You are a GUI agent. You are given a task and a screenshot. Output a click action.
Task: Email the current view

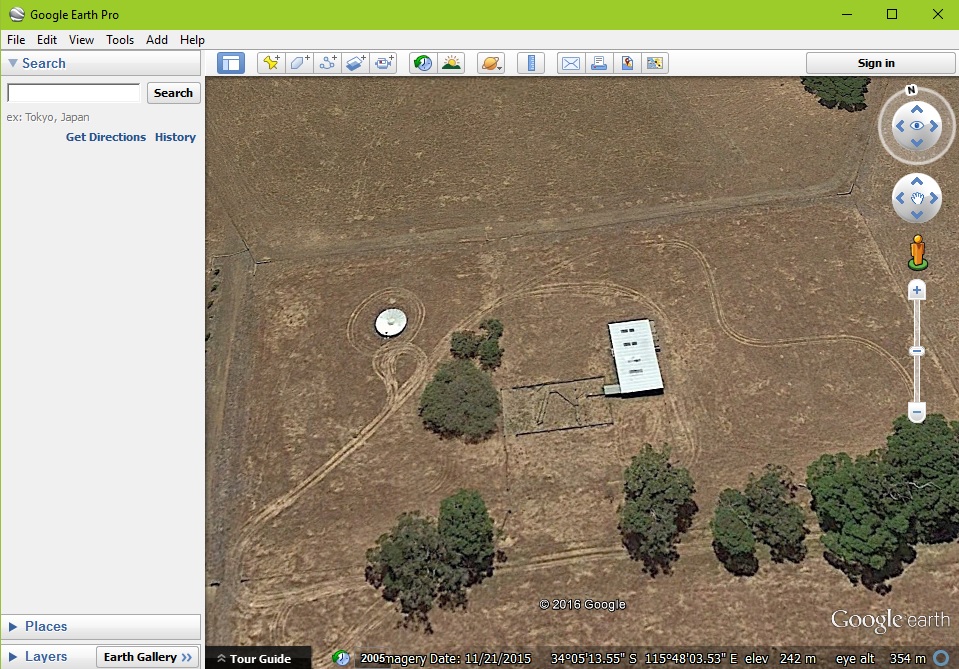(571, 63)
